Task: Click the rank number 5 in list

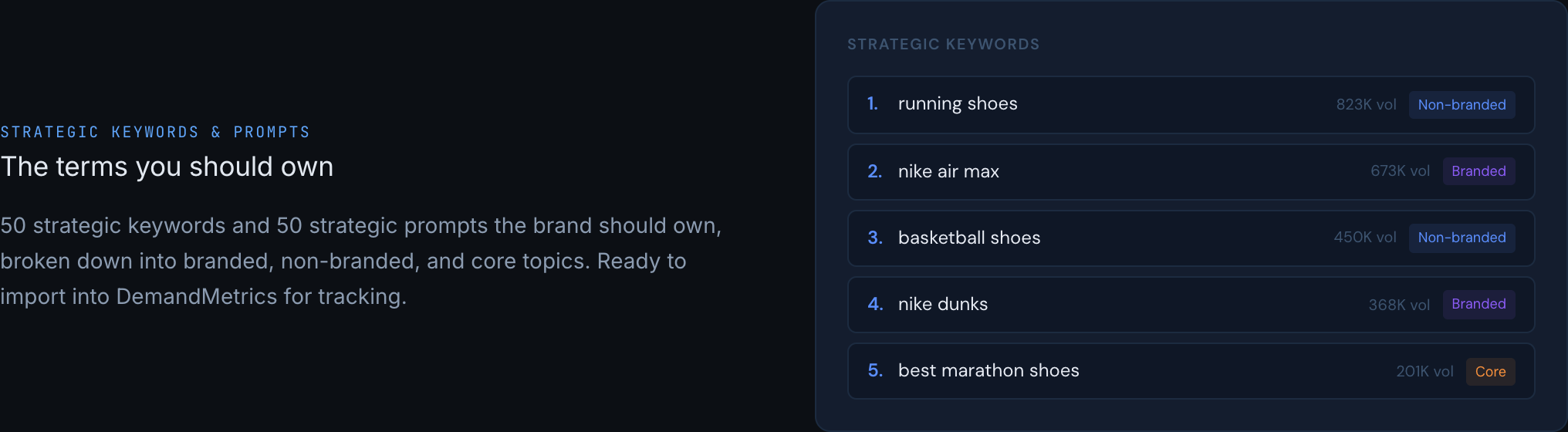Action: pos(874,370)
